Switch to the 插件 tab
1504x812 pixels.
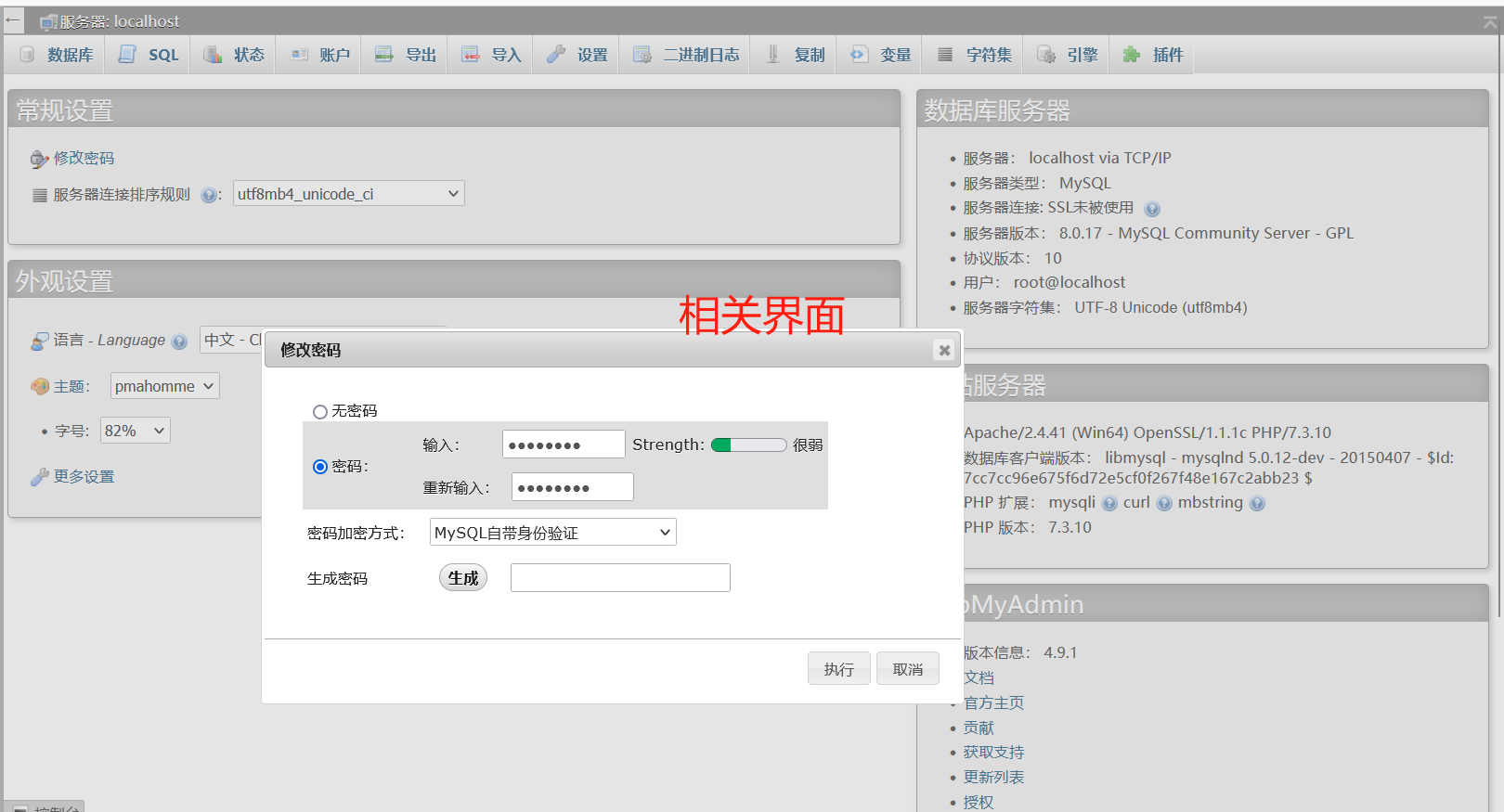tap(1153, 55)
